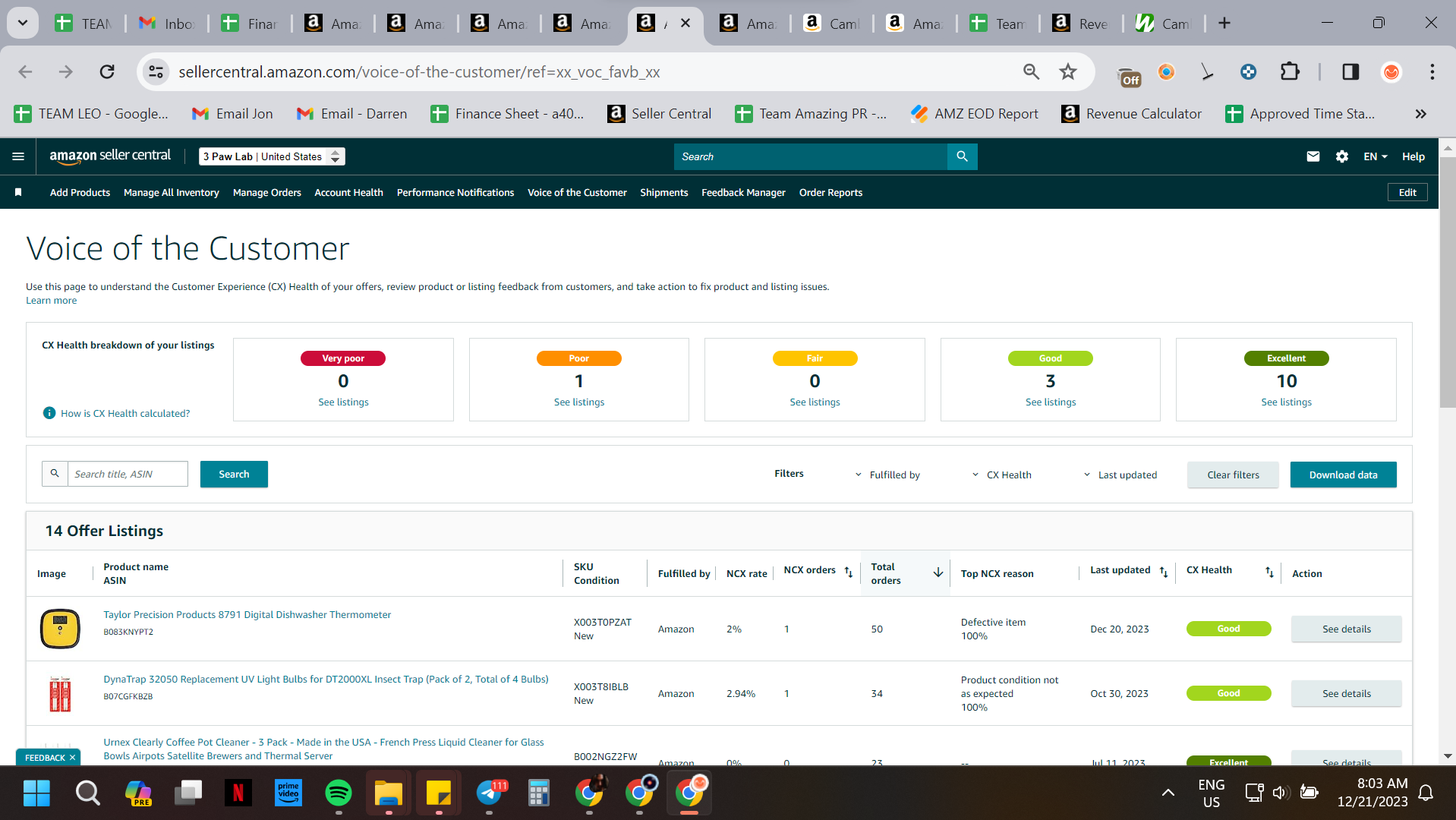Image resolution: width=1456 pixels, height=820 pixels.
Task: Open the Taylor Precision Products thermometer link
Action: point(247,615)
